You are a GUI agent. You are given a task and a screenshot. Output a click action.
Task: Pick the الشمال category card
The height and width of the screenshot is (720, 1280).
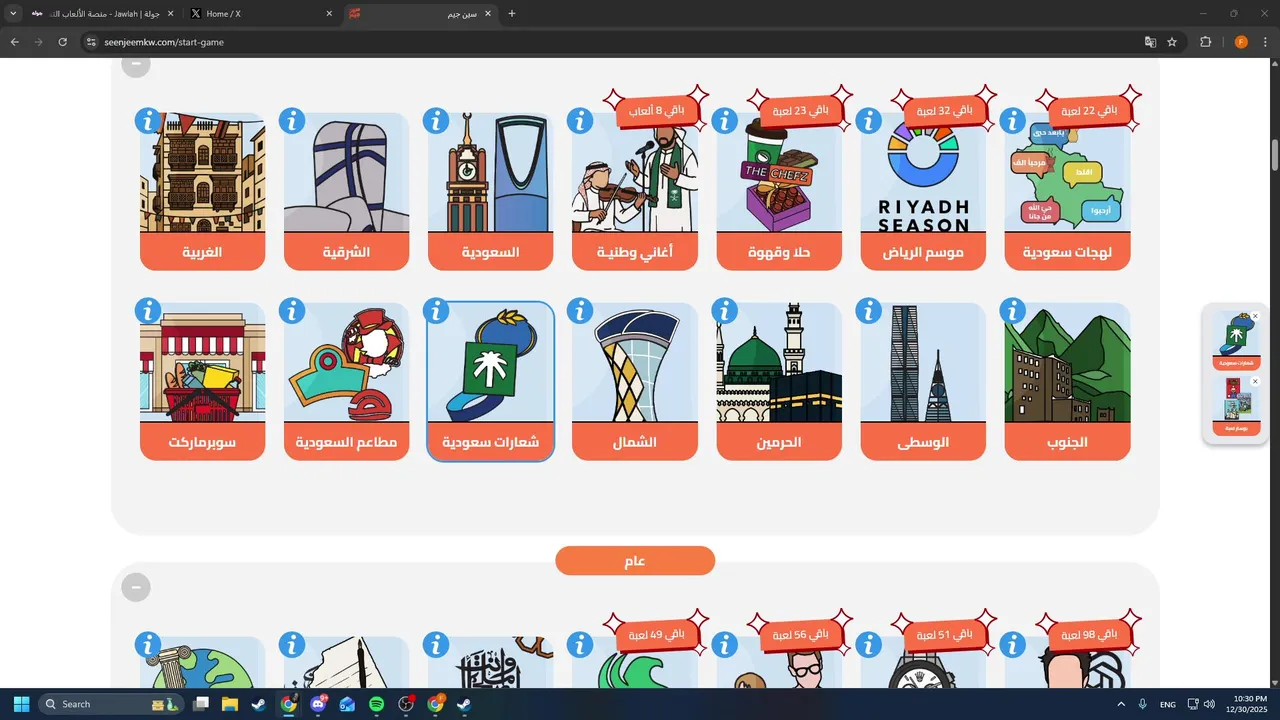(x=635, y=381)
